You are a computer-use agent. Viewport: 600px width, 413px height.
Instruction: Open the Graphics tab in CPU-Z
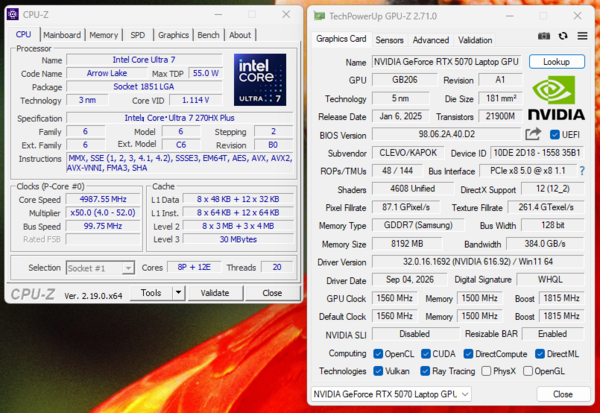(x=173, y=35)
